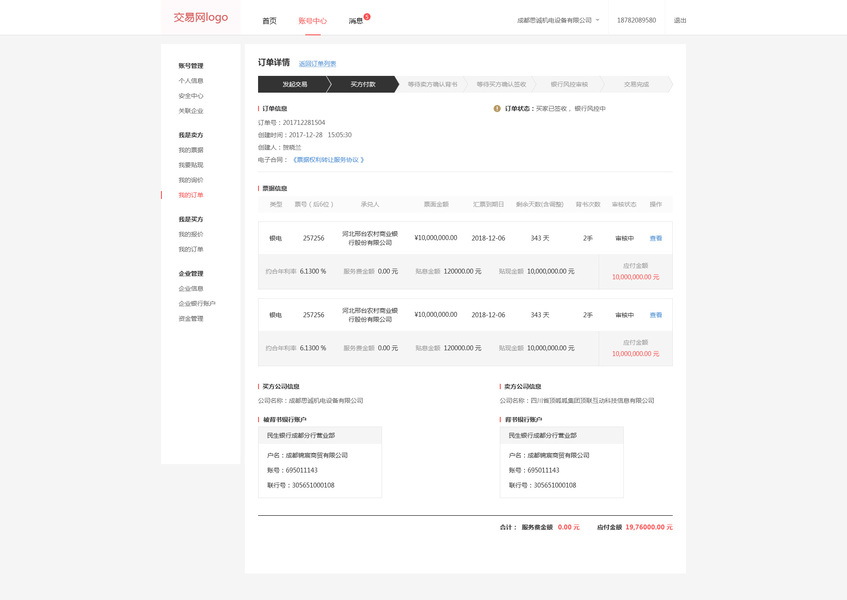Click the 发起交易 progress step

(294, 84)
